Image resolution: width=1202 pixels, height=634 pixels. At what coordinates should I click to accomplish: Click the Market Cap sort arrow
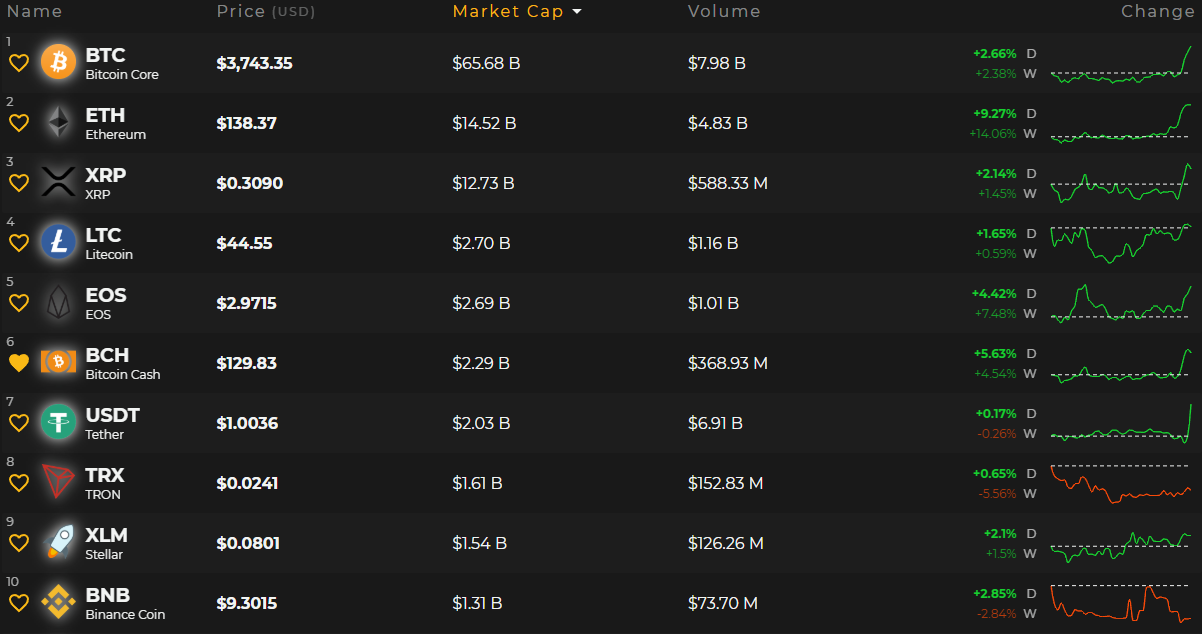577,12
